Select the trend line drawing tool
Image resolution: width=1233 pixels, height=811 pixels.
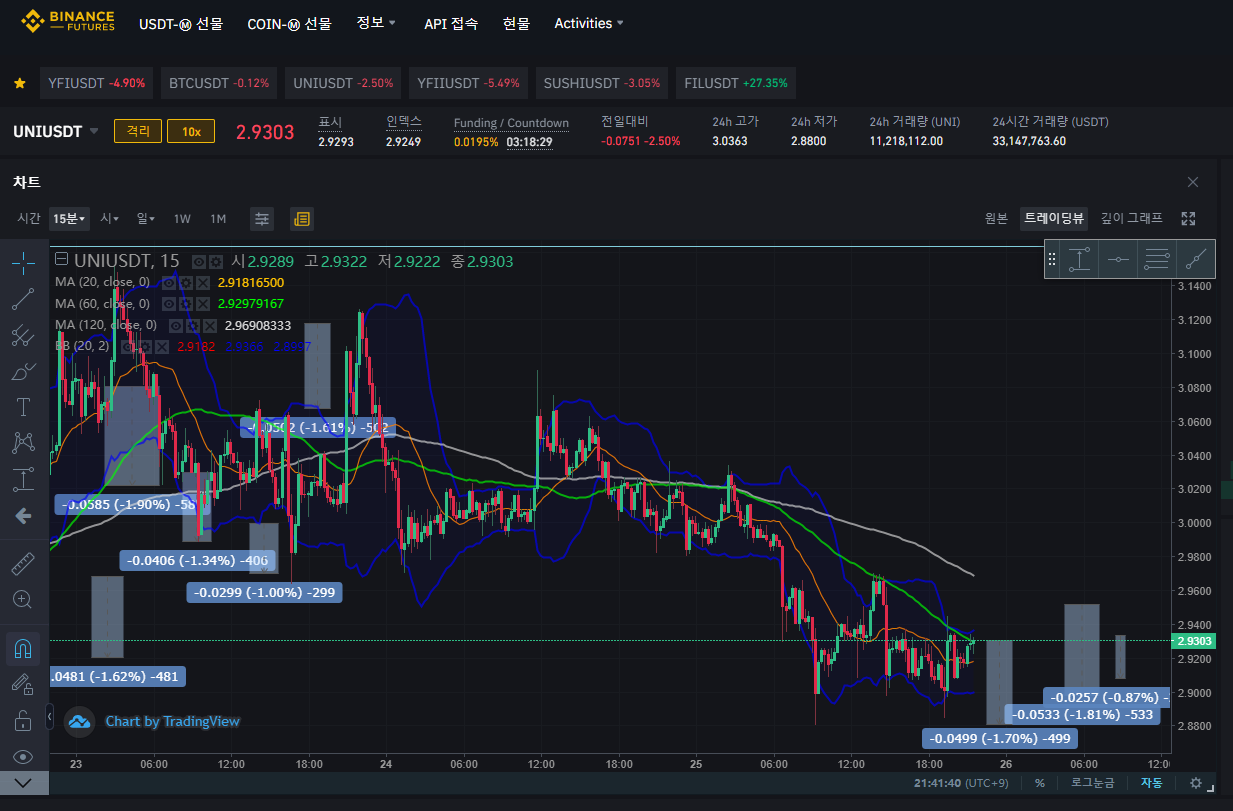pos(23,299)
